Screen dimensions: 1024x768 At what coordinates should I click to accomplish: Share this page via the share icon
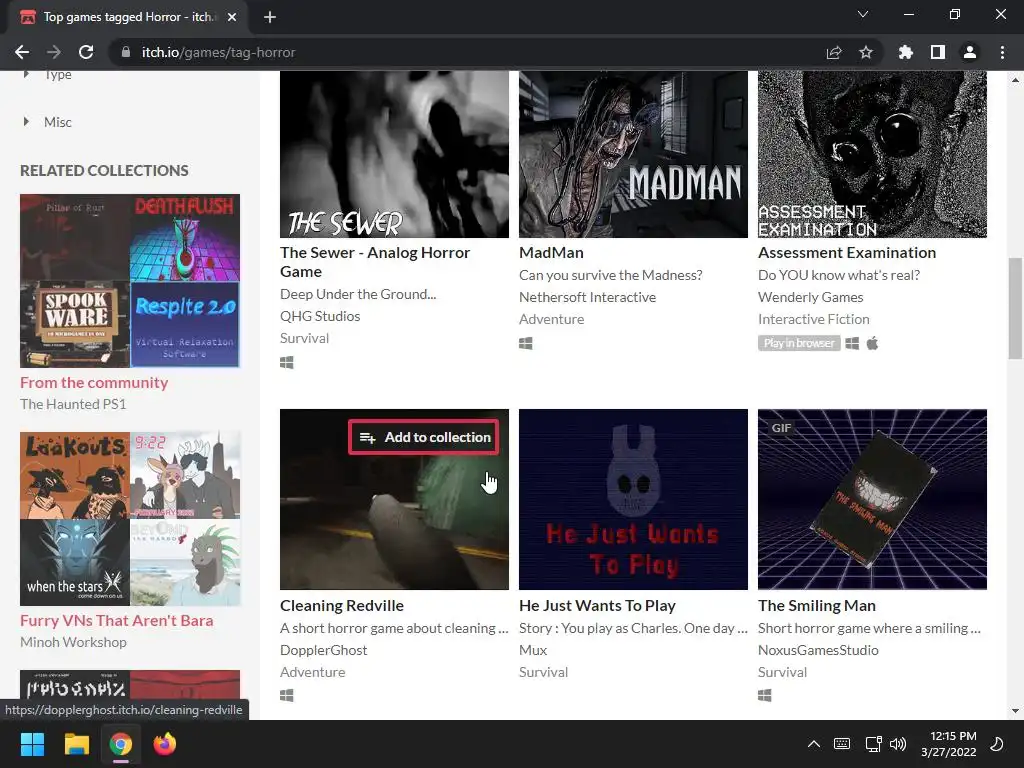pyautogui.click(x=834, y=52)
